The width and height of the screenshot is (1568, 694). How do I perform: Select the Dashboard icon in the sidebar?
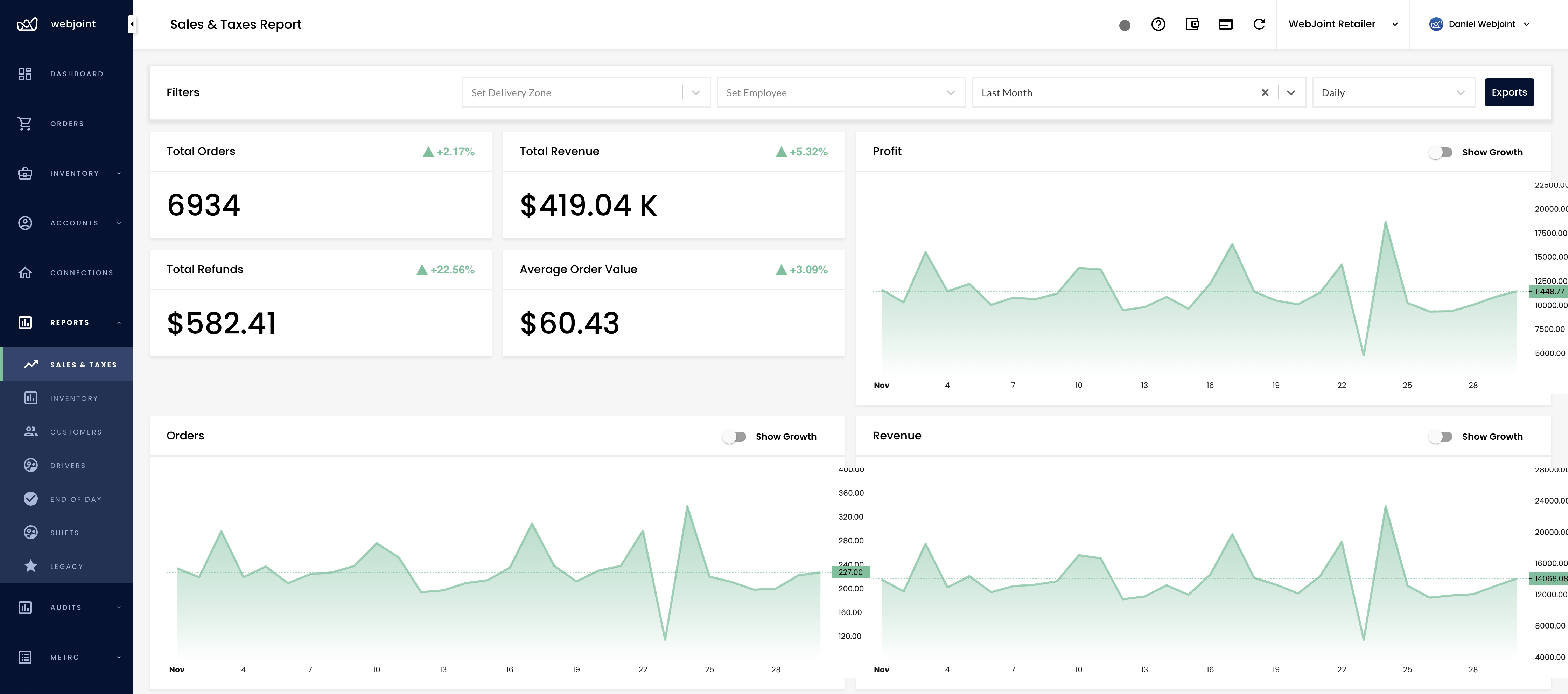click(25, 73)
